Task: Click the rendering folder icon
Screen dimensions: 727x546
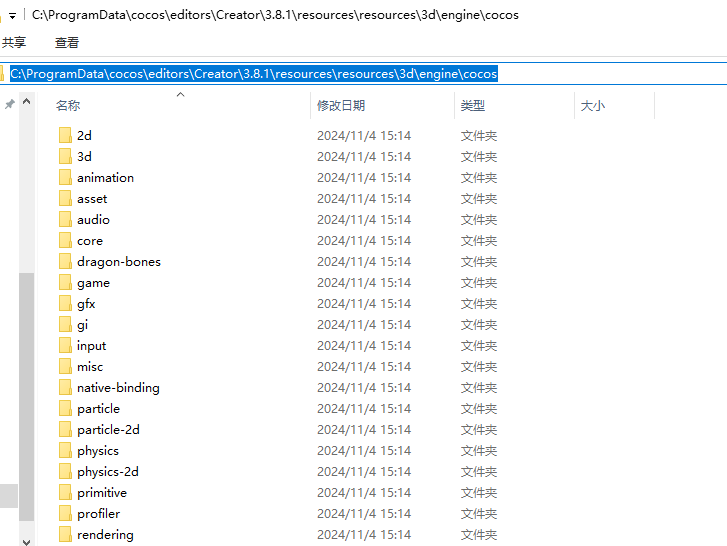Action: [65, 534]
